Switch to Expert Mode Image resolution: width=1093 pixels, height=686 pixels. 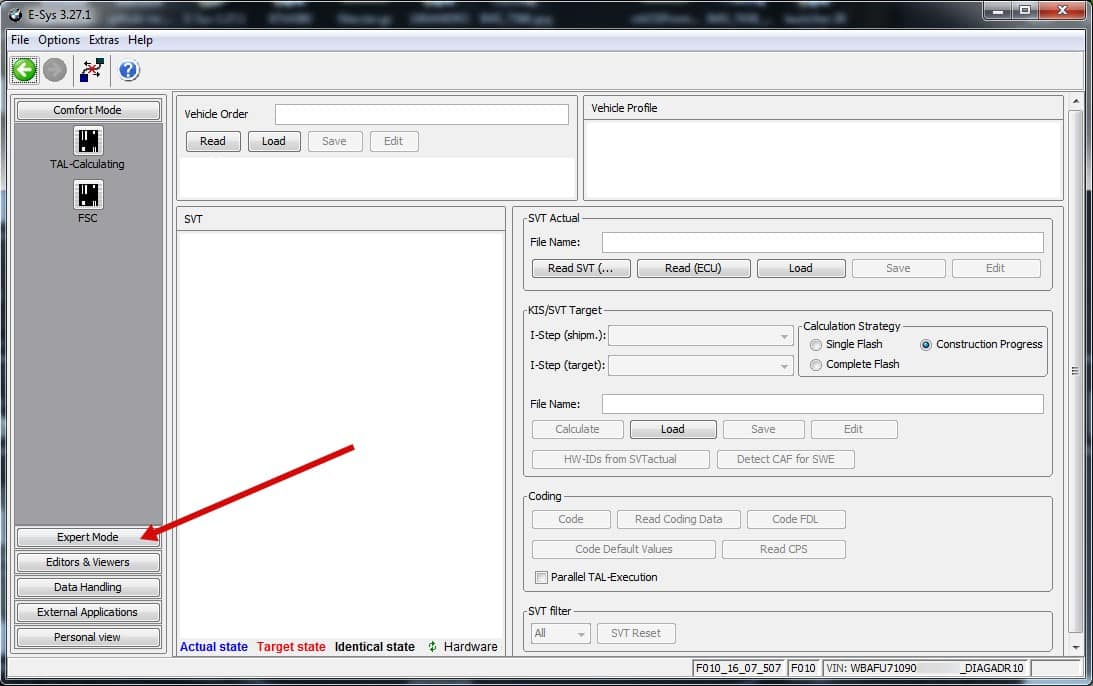(88, 537)
